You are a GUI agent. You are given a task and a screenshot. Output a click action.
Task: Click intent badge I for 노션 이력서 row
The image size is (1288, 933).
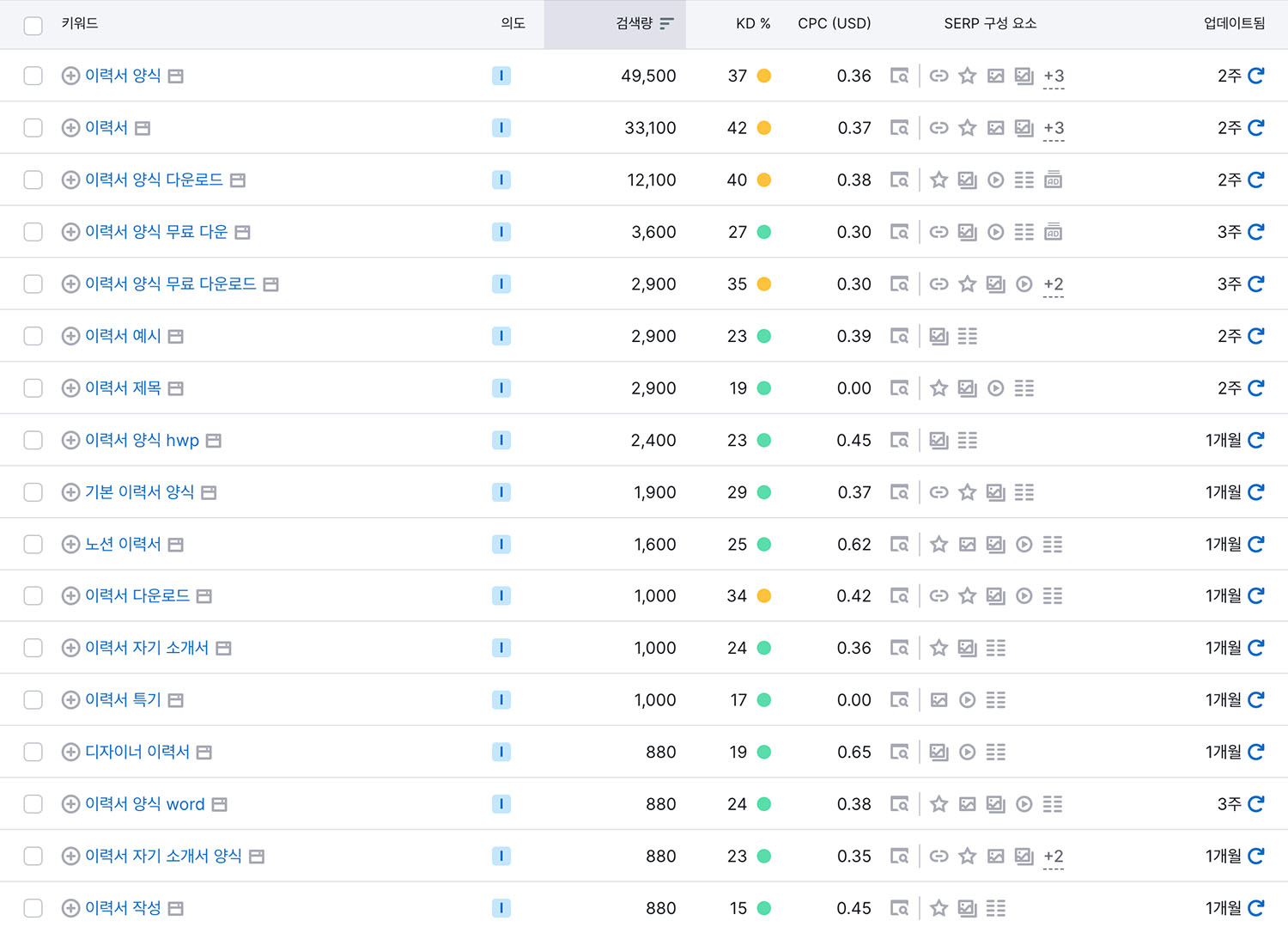pos(501,544)
